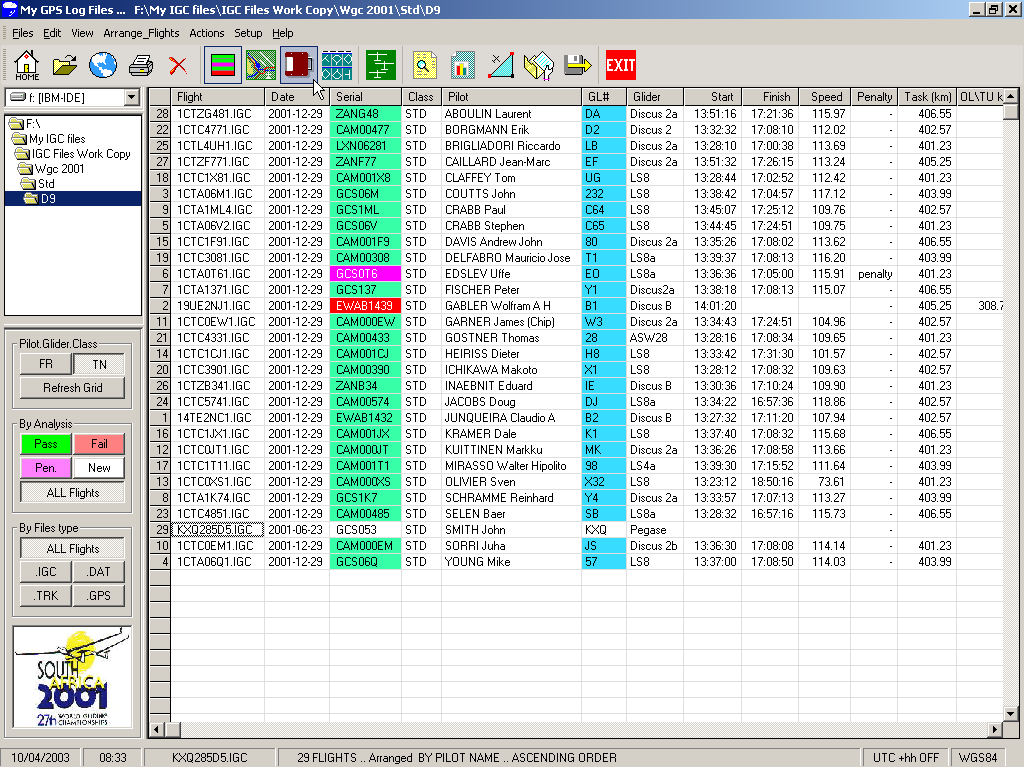
Task: Click the red EXIT icon
Action: coord(620,66)
